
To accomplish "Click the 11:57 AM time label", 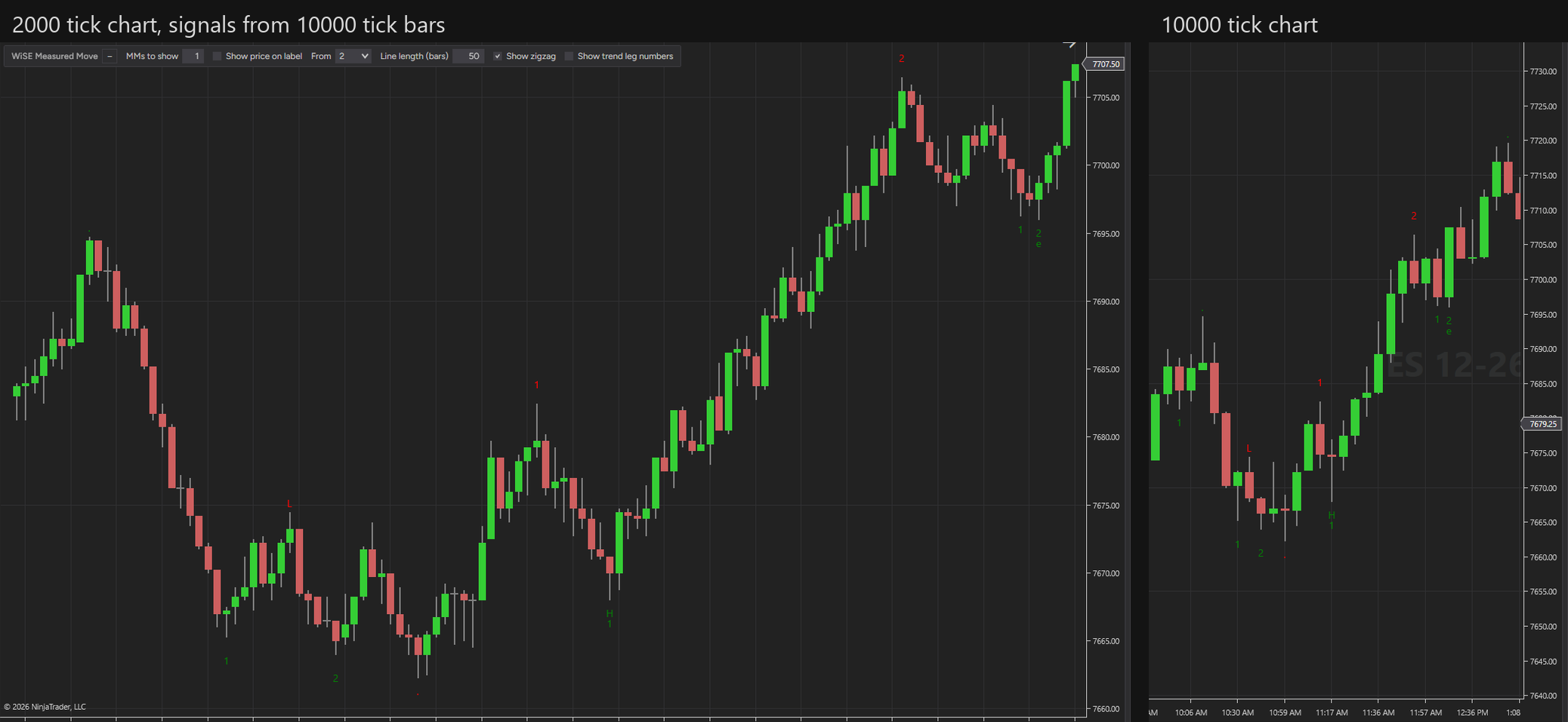I will [x=1425, y=712].
